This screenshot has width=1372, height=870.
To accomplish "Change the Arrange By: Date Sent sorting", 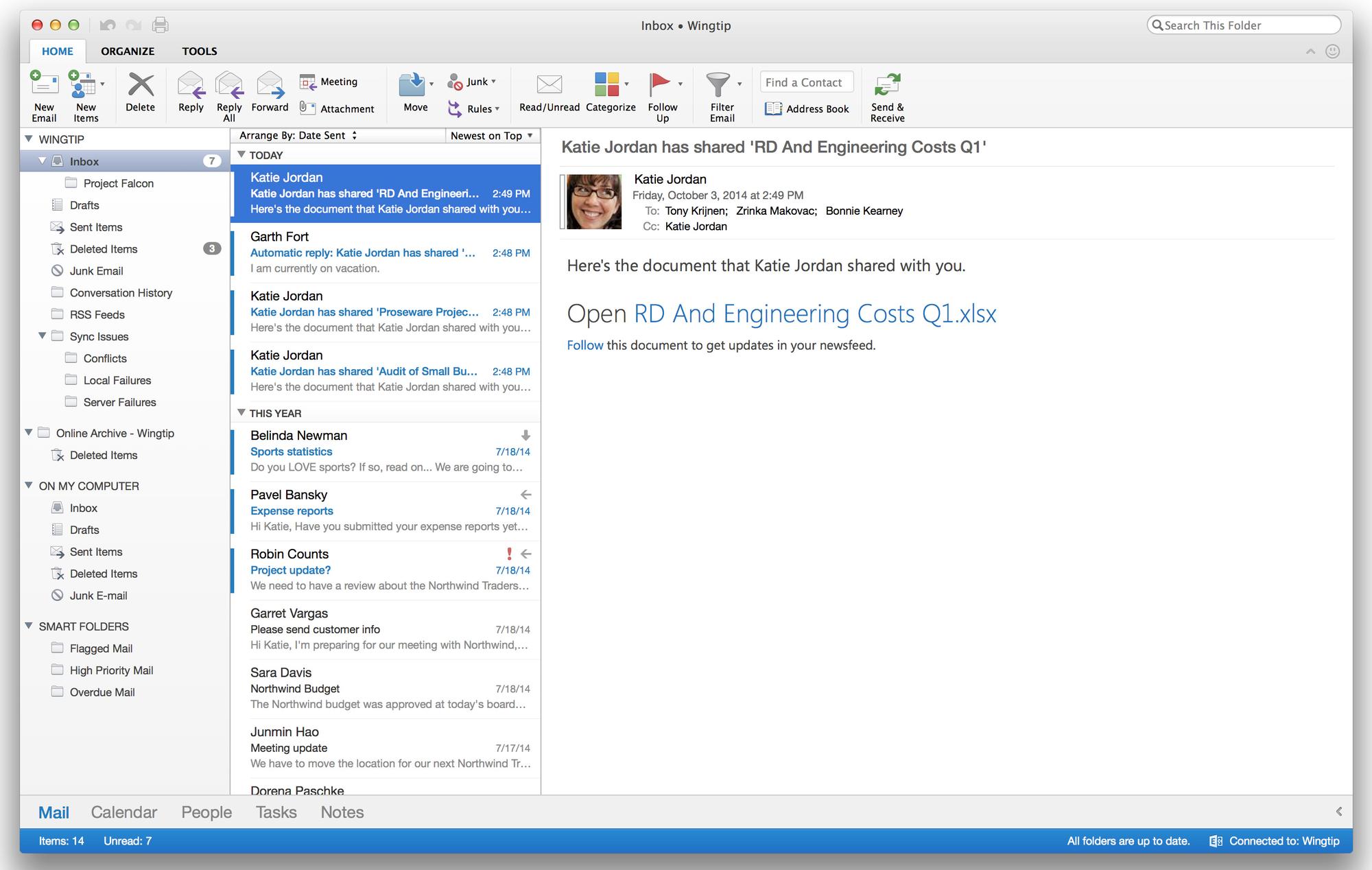I will pos(299,135).
